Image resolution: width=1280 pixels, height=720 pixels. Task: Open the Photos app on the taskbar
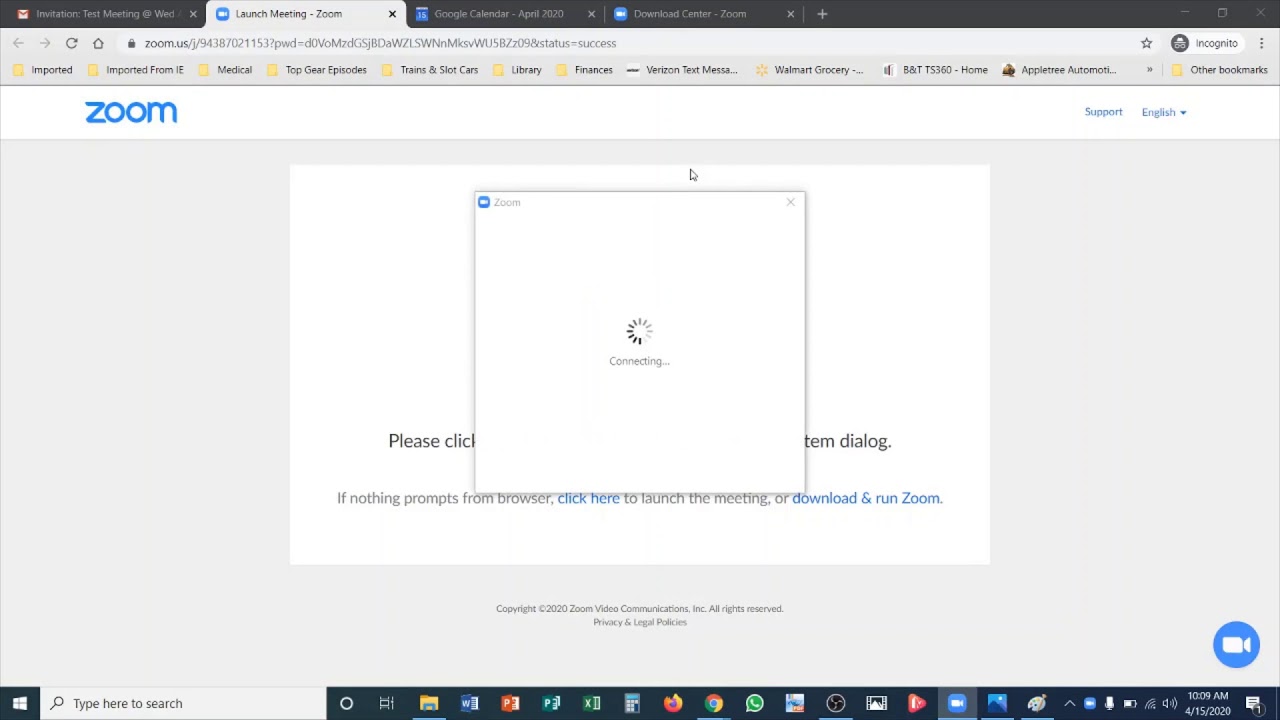pyautogui.click(x=997, y=703)
